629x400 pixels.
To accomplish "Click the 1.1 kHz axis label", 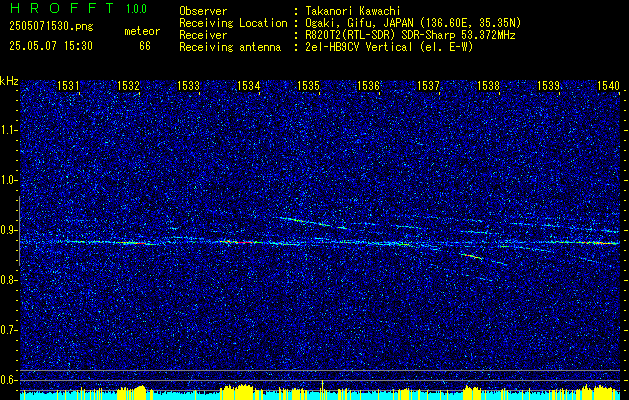I will [8, 130].
